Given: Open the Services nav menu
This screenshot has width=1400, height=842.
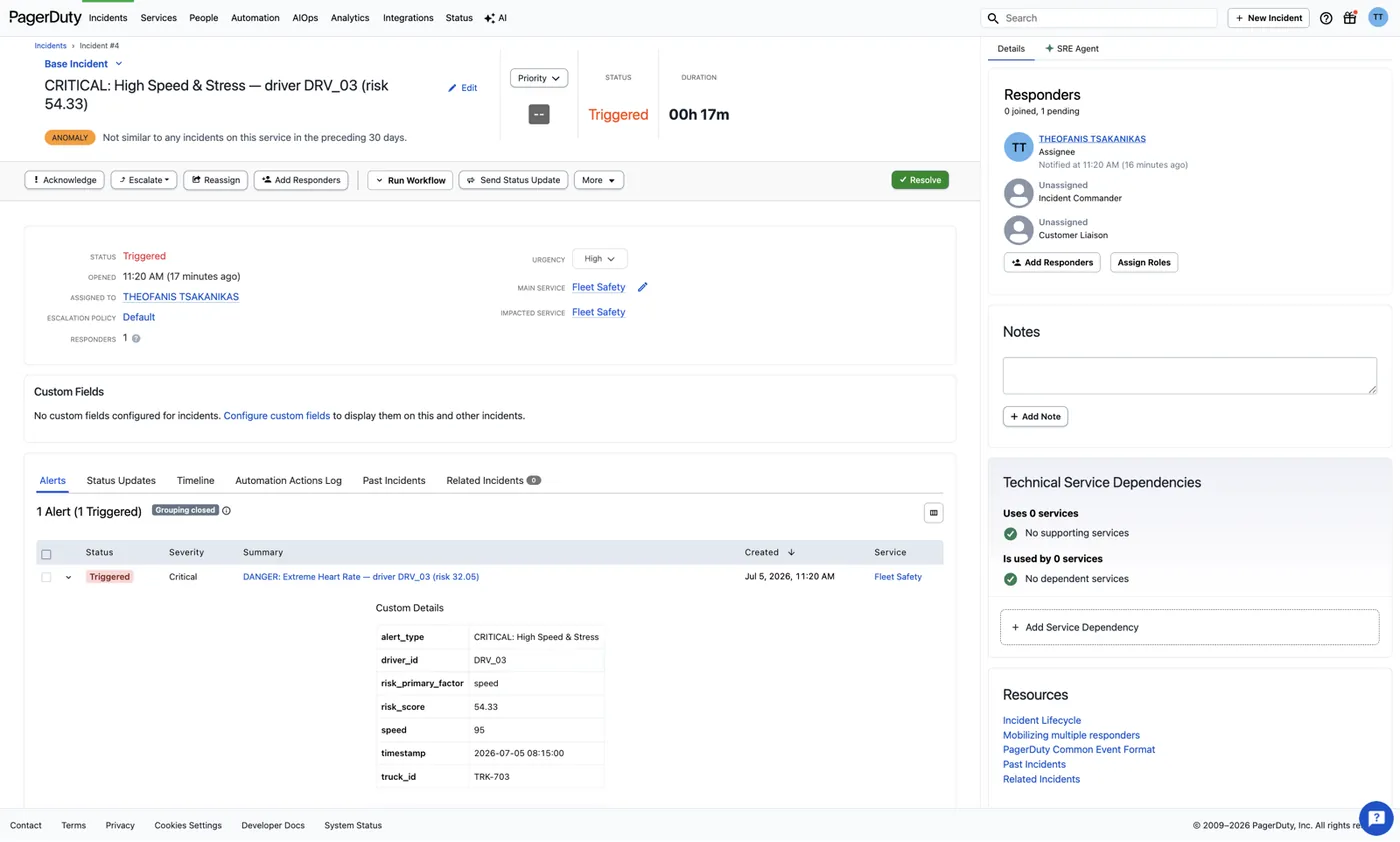Looking at the screenshot, I should pos(159,18).
